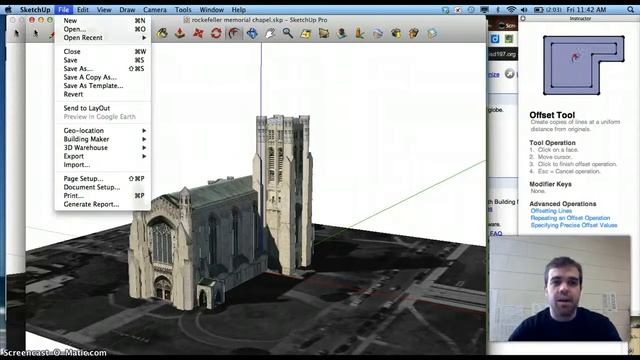
Task: Choose Open... from the File menu
Action: point(103,29)
